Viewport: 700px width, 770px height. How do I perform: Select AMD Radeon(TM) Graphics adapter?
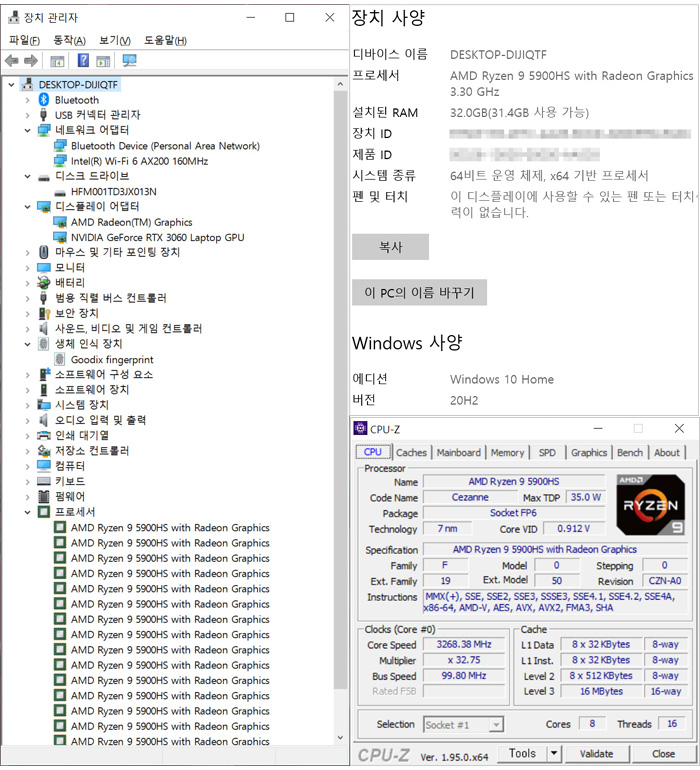(131, 222)
